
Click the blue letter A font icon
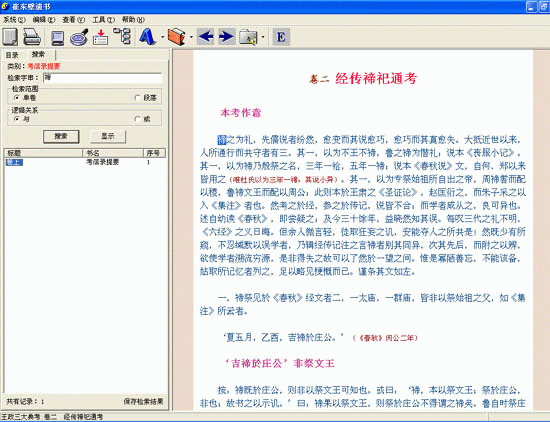[147, 36]
